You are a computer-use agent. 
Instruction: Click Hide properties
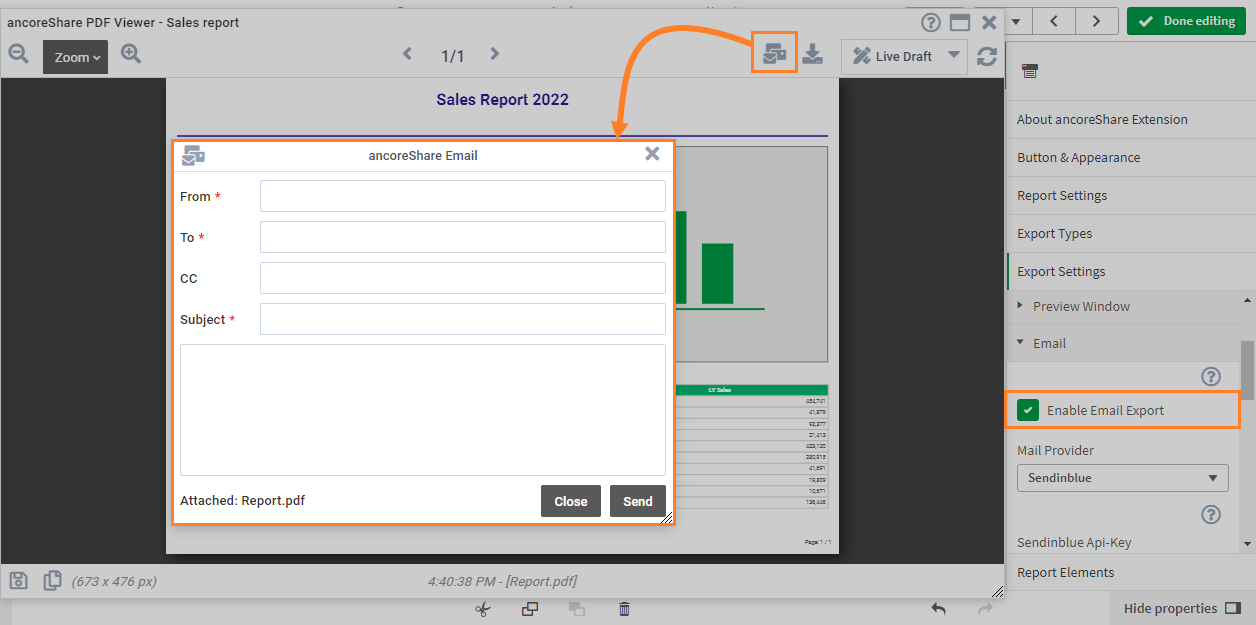click(1182, 608)
